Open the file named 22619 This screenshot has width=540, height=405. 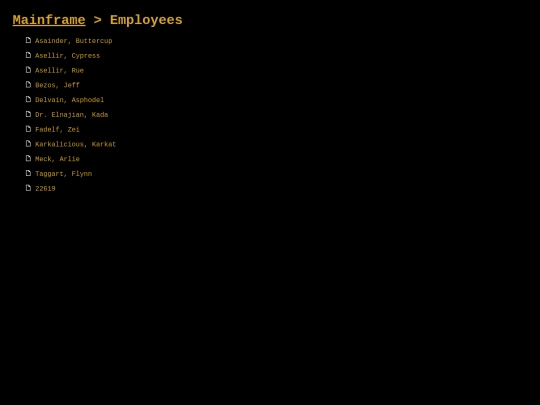tap(45, 188)
